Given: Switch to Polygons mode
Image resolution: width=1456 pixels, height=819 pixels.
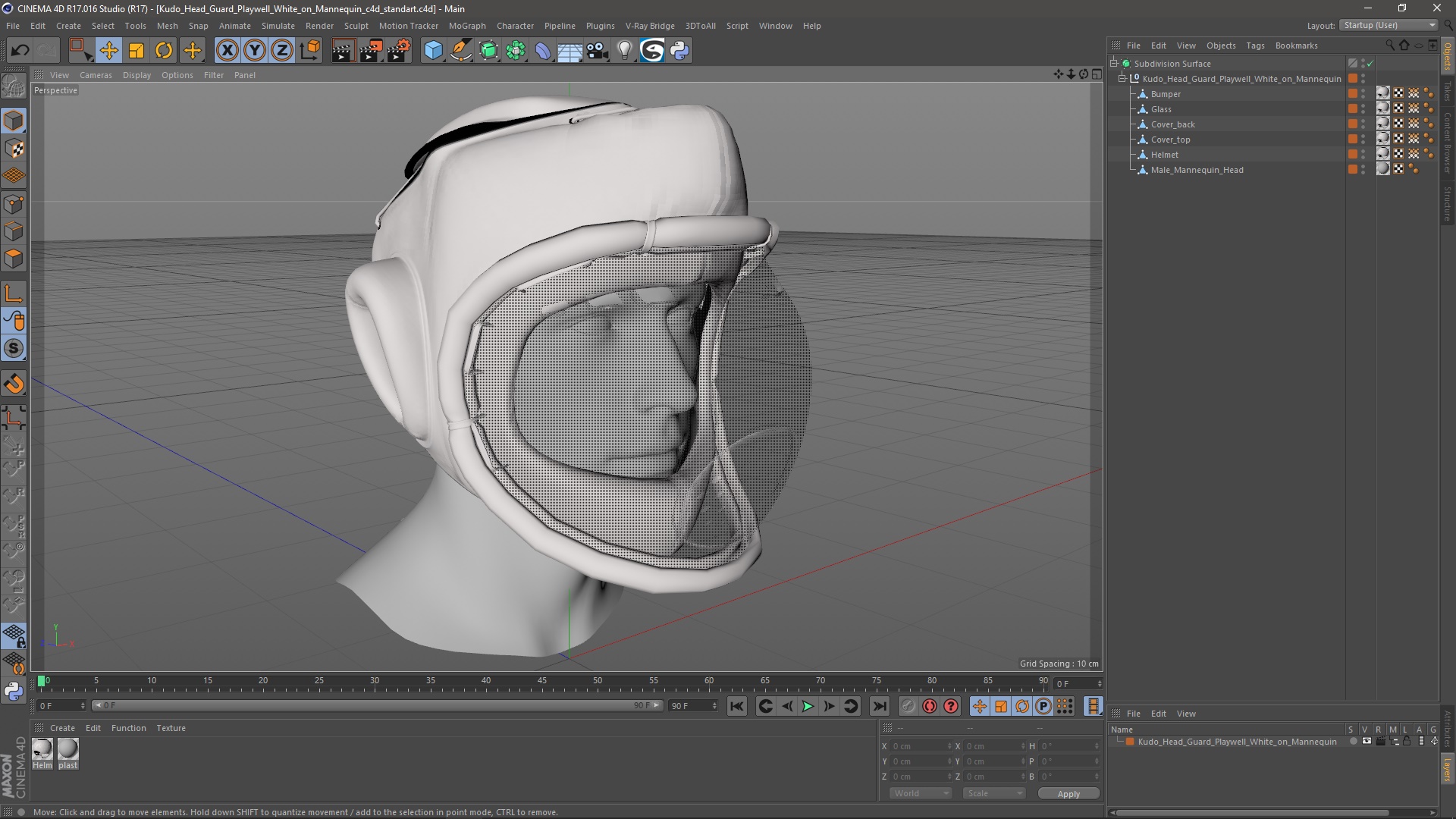Looking at the screenshot, I should [14, 259].
